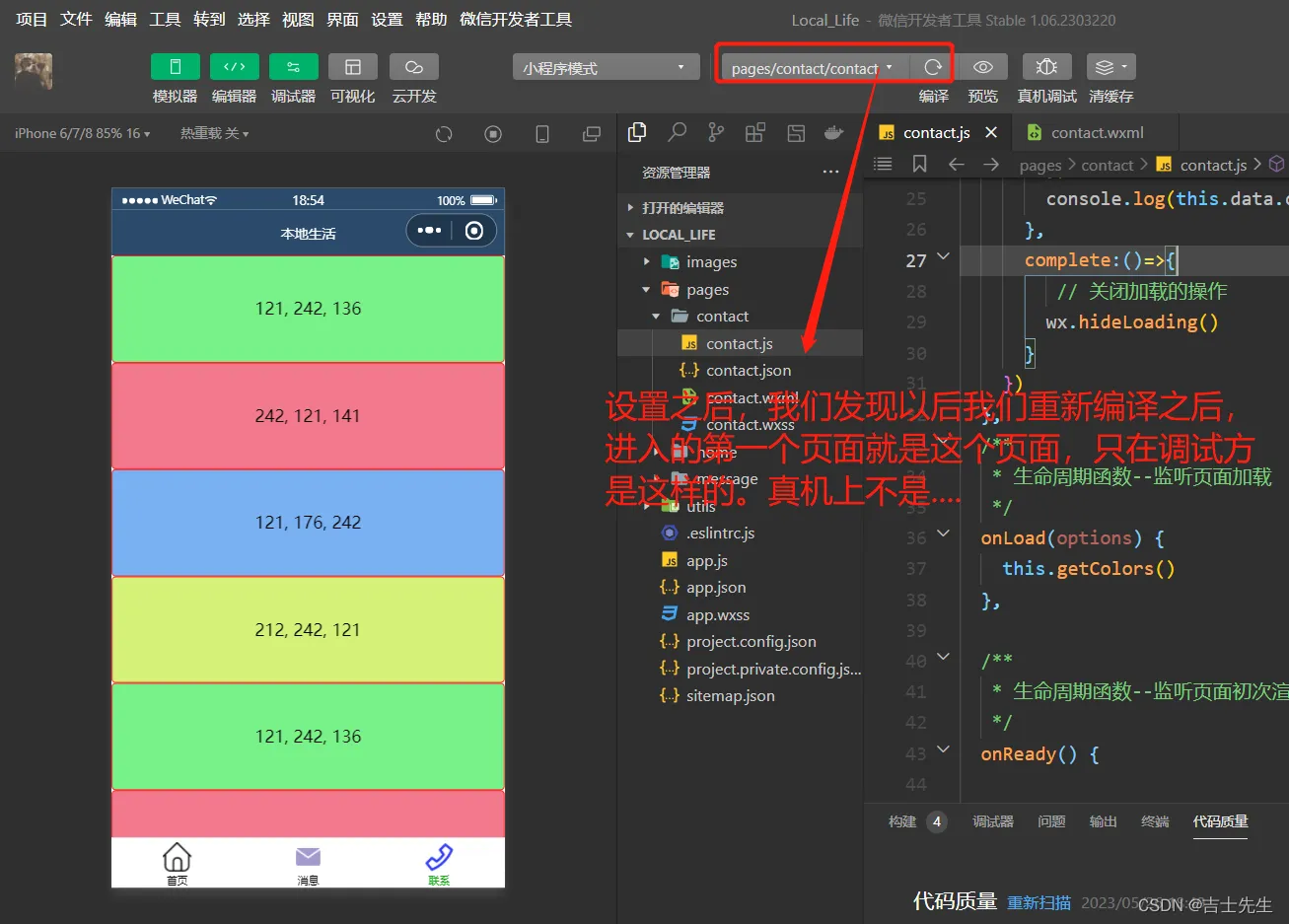Viewport: 1289px width, 924px height.
Task: Open the more actions ellipsis in 资源管理器
Action: point(830,173)
